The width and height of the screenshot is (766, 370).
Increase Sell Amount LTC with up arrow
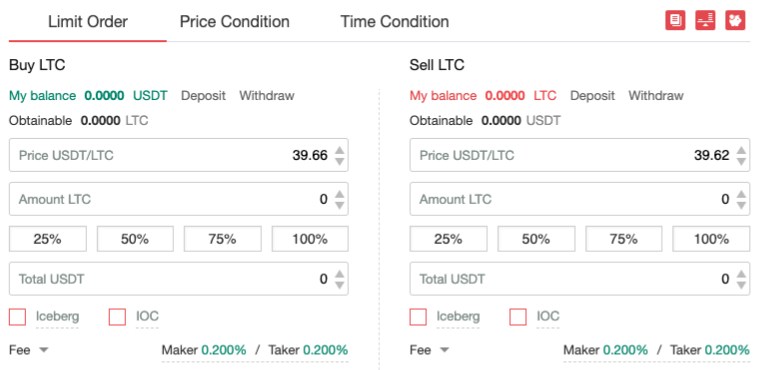point(741,195)
